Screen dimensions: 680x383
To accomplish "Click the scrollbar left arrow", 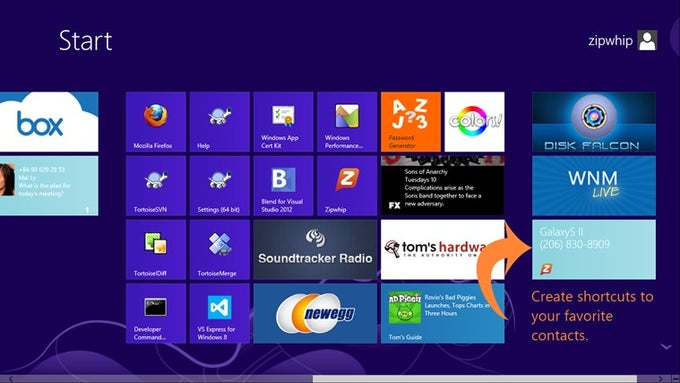I will click(x=11, y=379).
